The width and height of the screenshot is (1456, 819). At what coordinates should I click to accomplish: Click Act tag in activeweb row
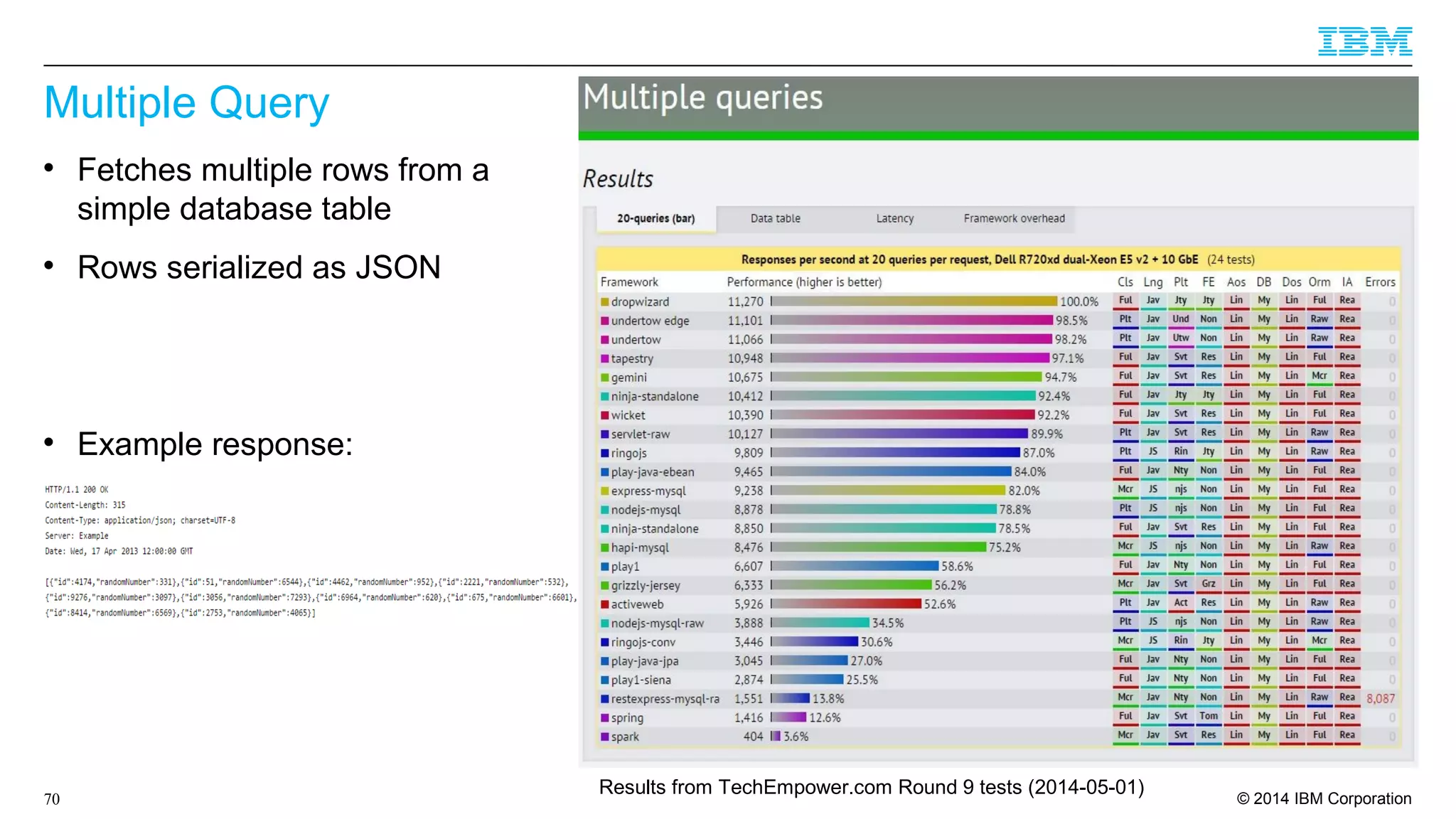[1181, 603]
